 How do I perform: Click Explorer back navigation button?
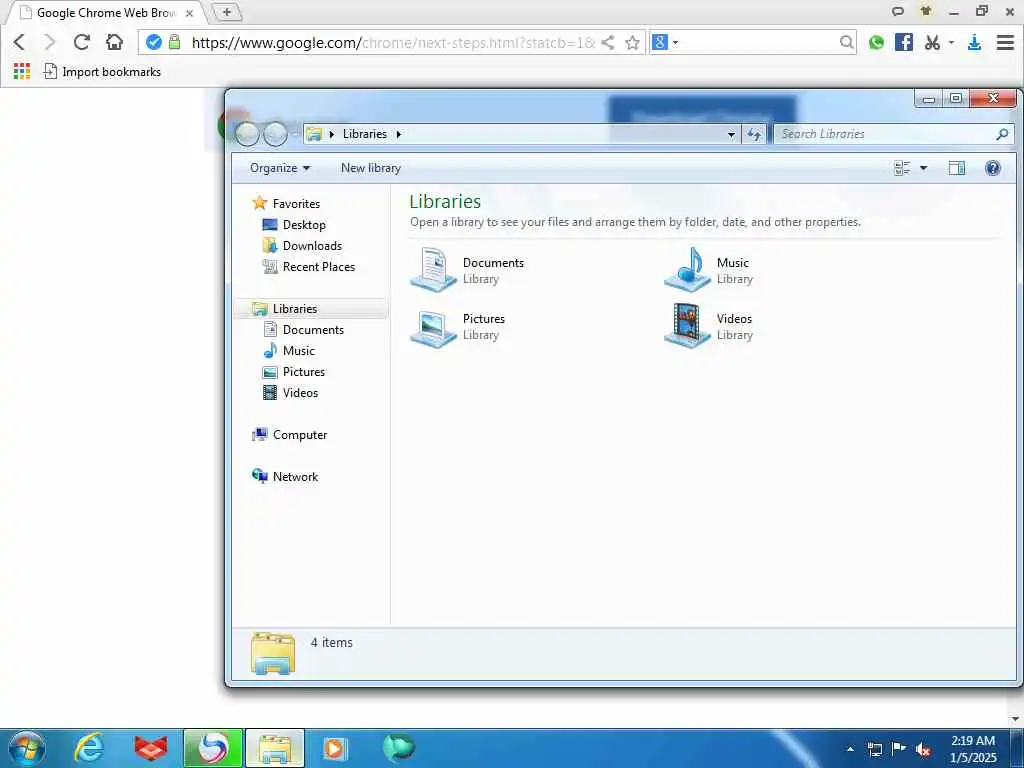click(x=248, y=134)
